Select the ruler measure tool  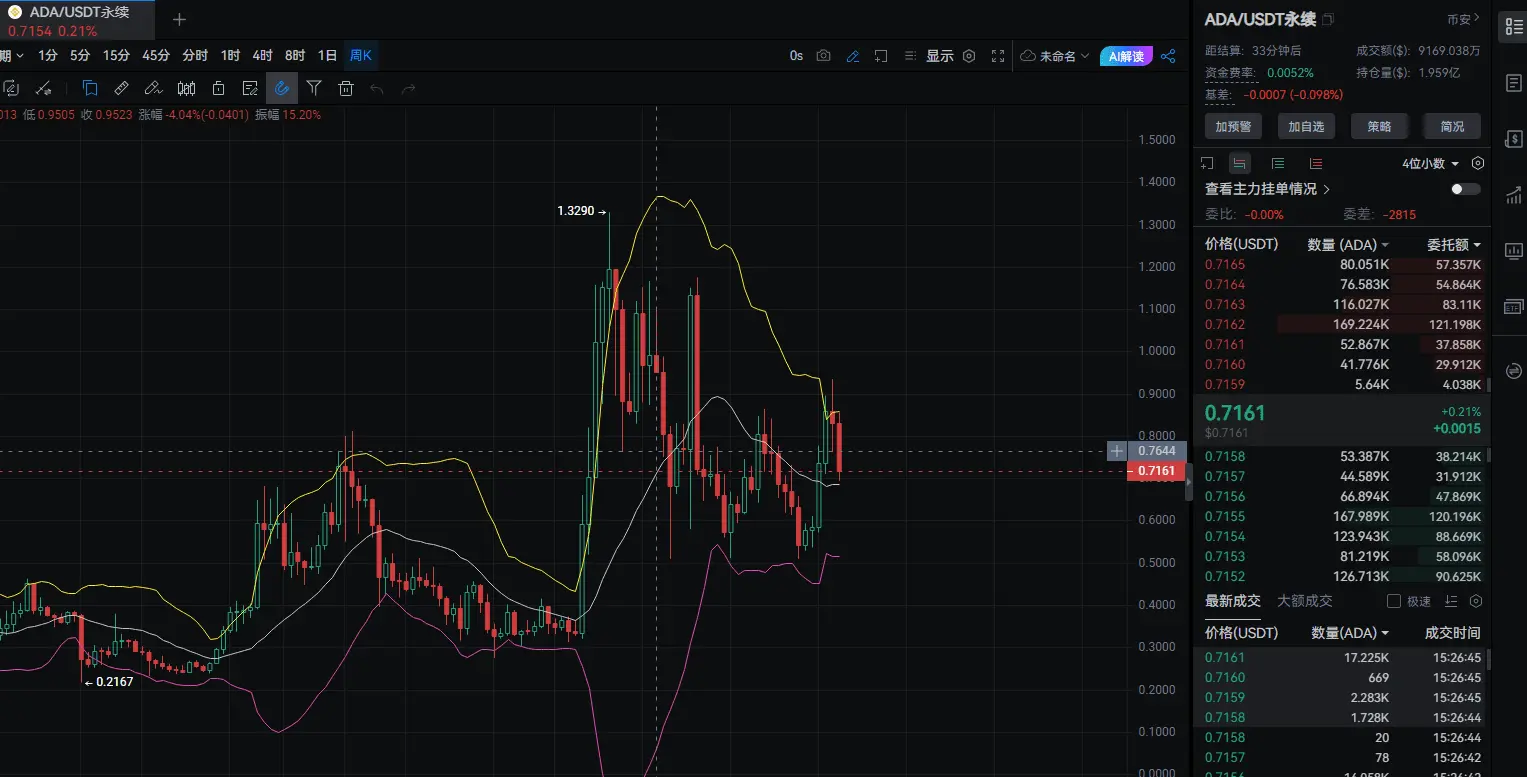121,88
